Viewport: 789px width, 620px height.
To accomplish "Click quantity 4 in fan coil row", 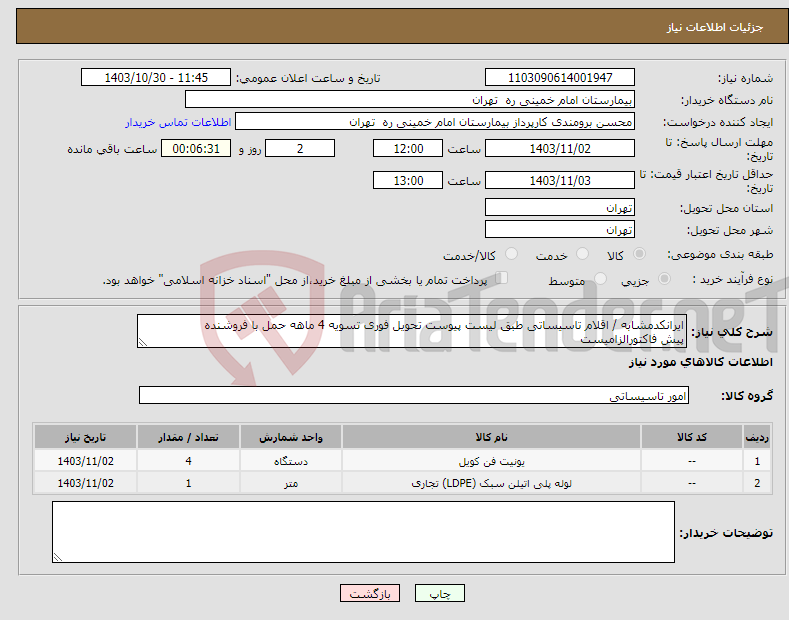I will pos(188,461).
